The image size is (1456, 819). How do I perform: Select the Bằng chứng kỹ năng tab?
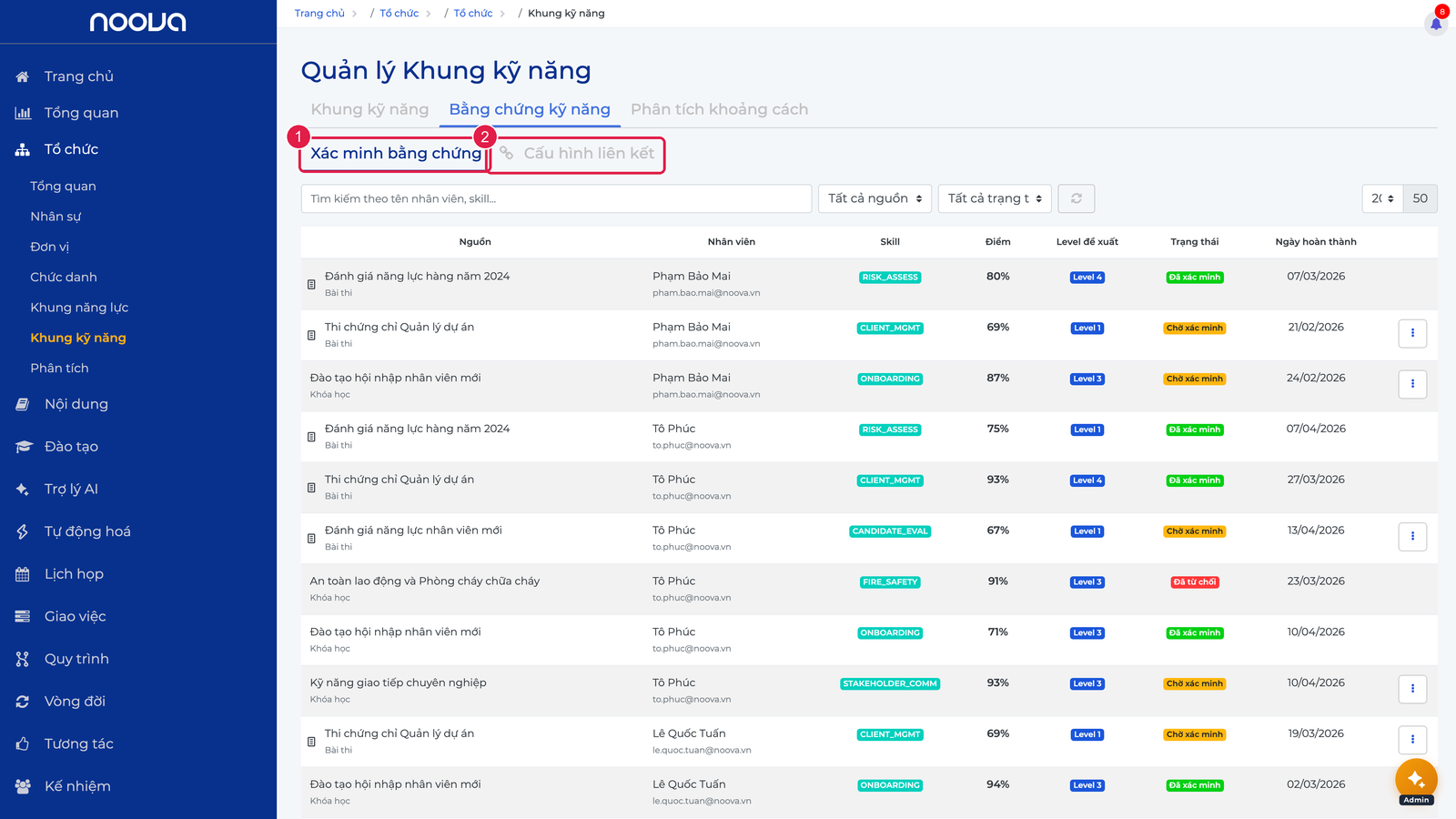530,109
